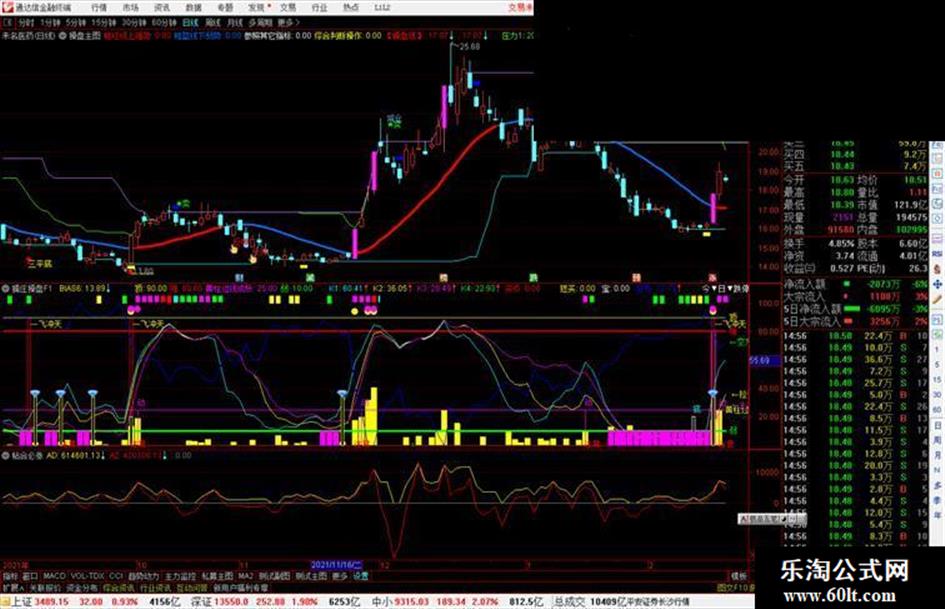Switch to the MA2 indicator tab
The width and height of the screenshot is (945, 609).
coord(246,576)
